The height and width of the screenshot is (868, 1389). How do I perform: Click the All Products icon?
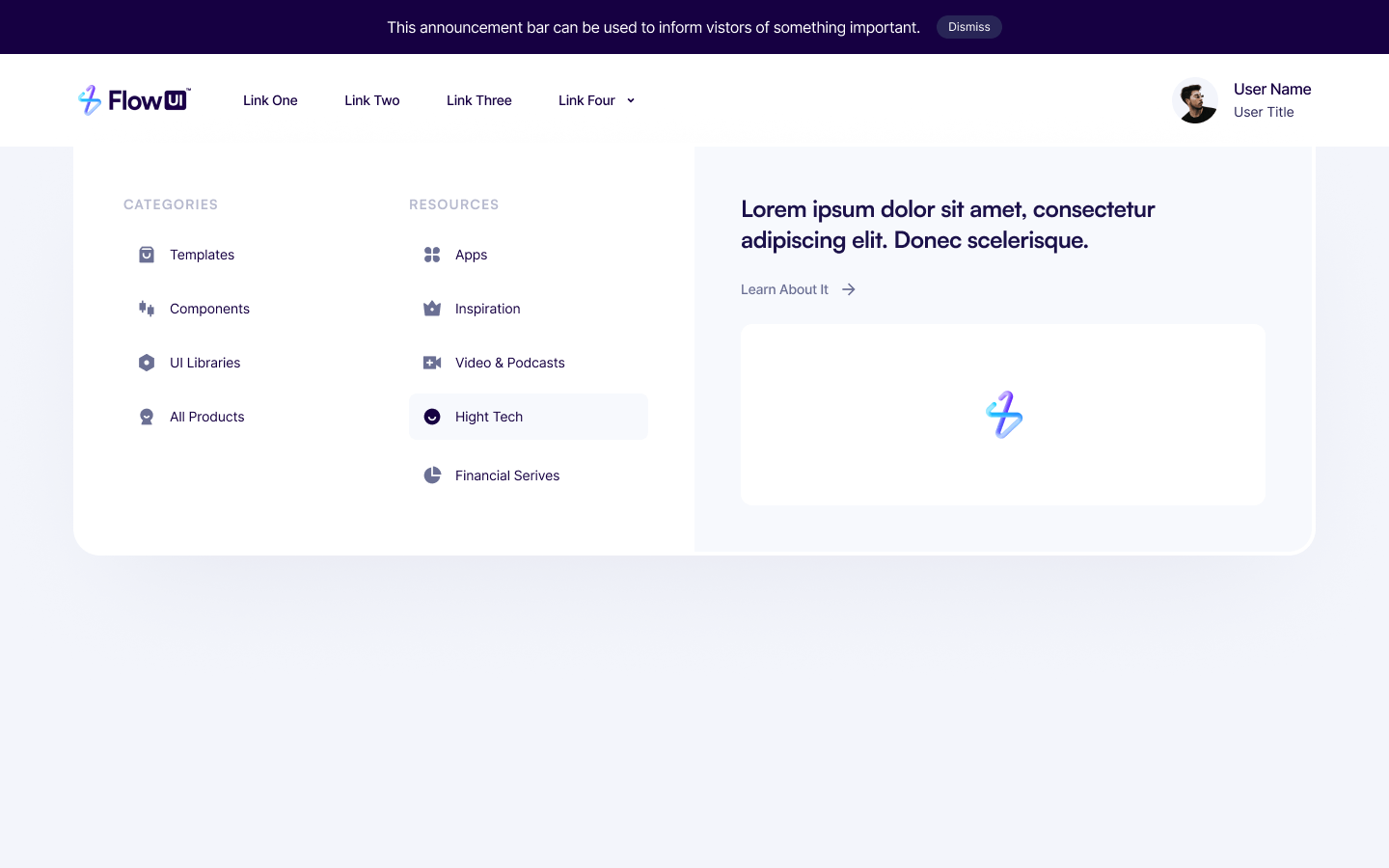point(147,417)
